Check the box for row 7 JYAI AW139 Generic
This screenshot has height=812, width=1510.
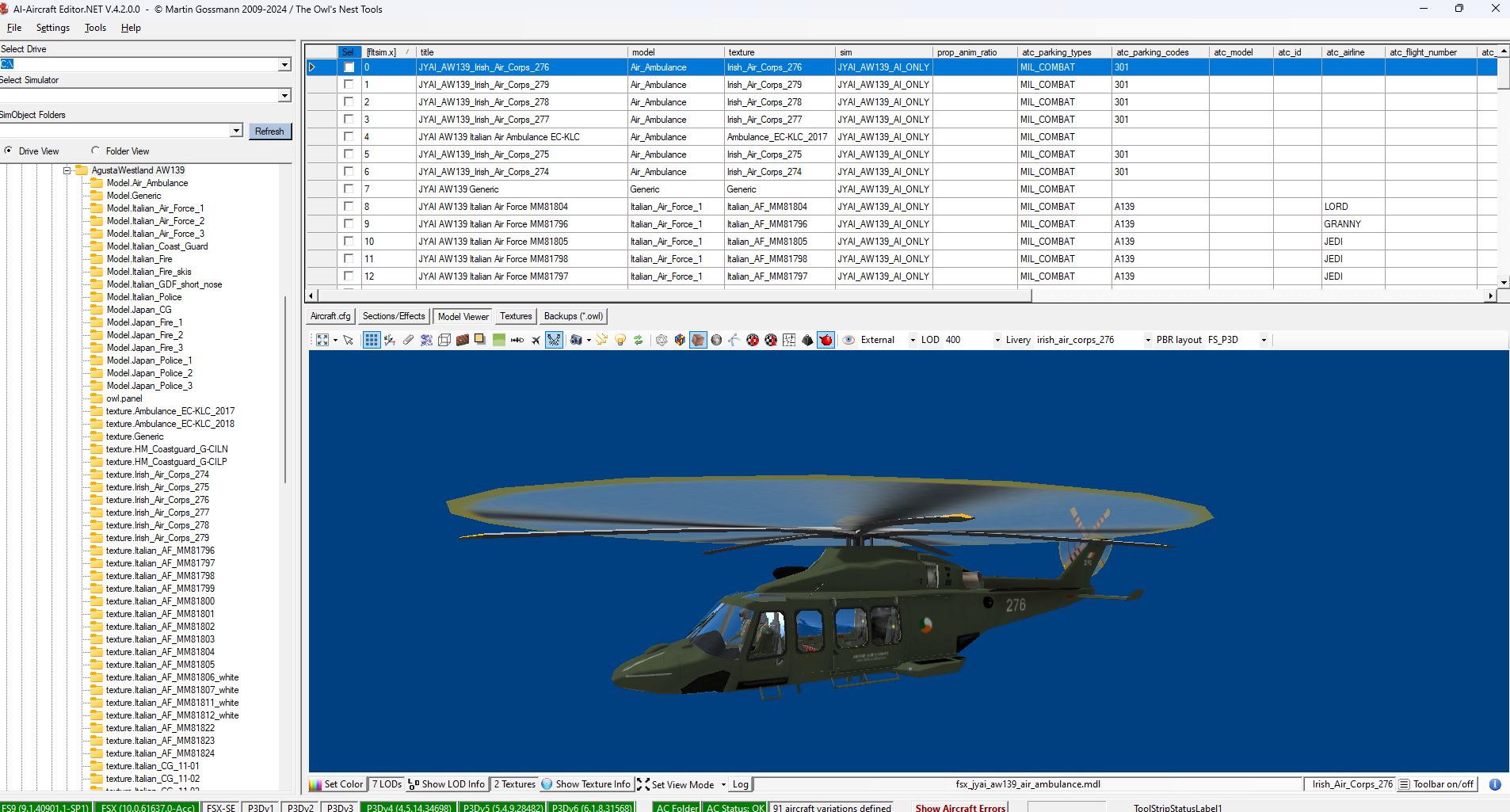349,189
